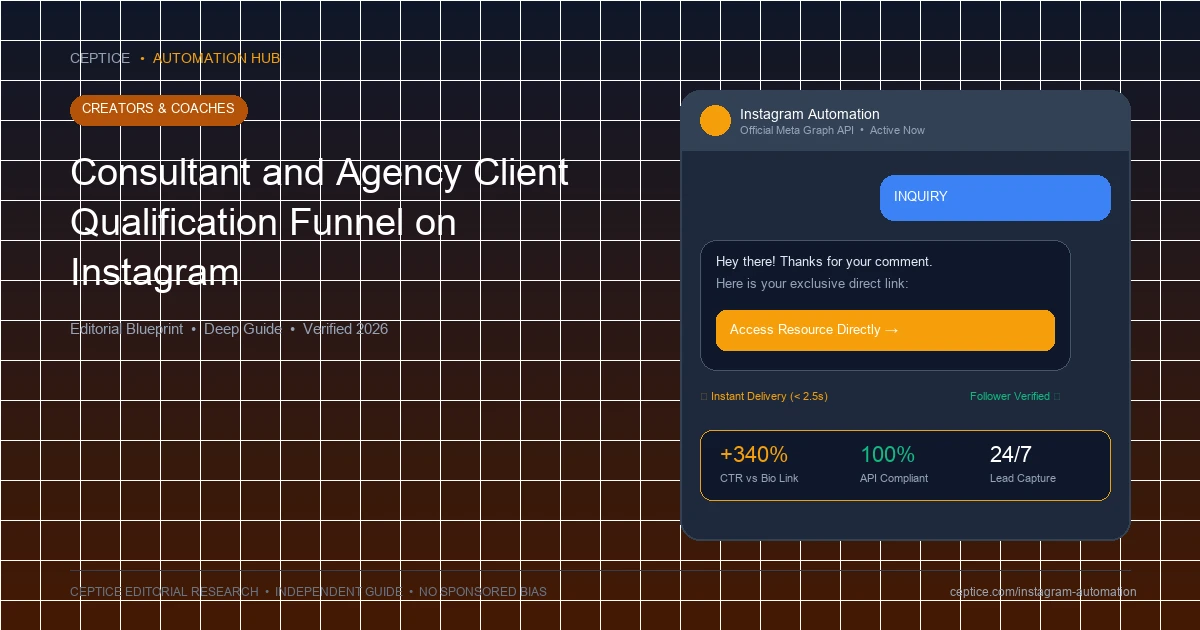
Task: Click the +340% statistic
Action: pos(754,455)
